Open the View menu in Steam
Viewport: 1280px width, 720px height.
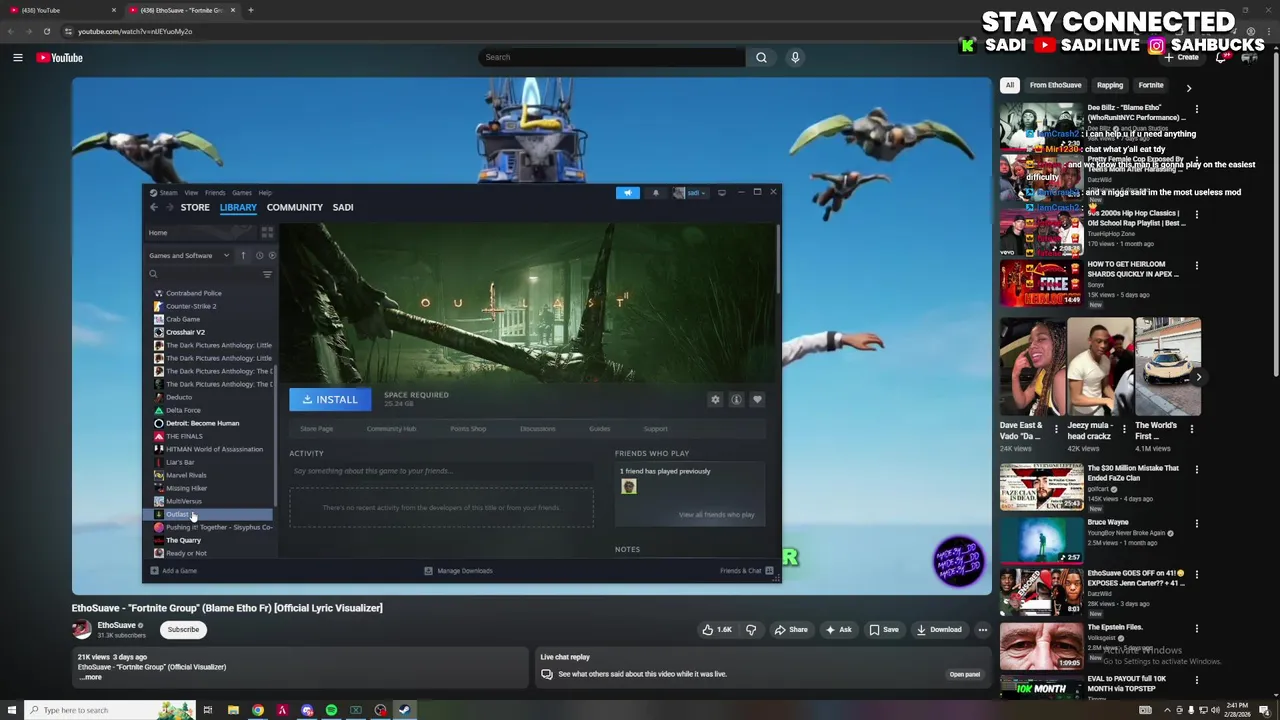[x=191, y=193]
